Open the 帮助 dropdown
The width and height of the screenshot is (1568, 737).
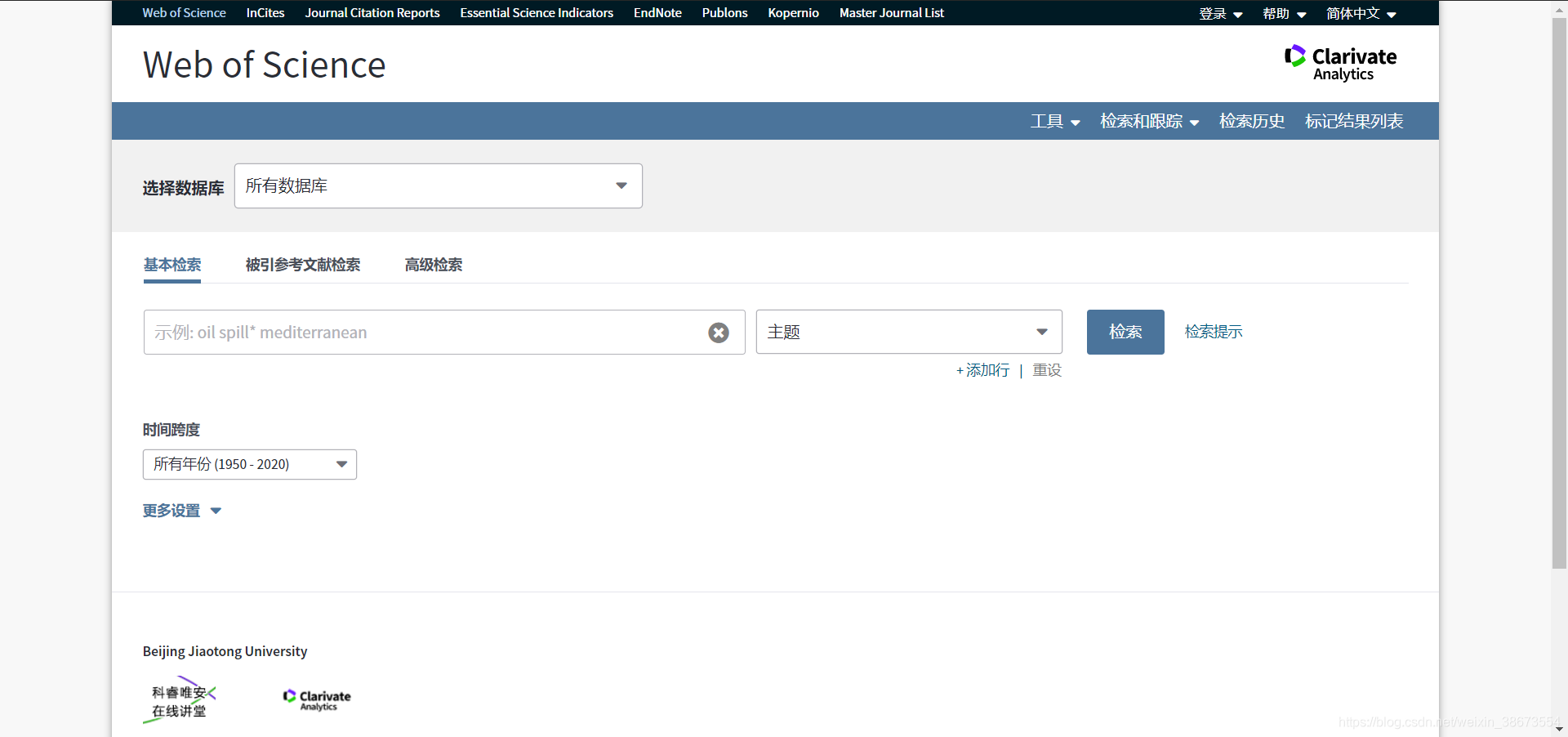pos(1285,14)
